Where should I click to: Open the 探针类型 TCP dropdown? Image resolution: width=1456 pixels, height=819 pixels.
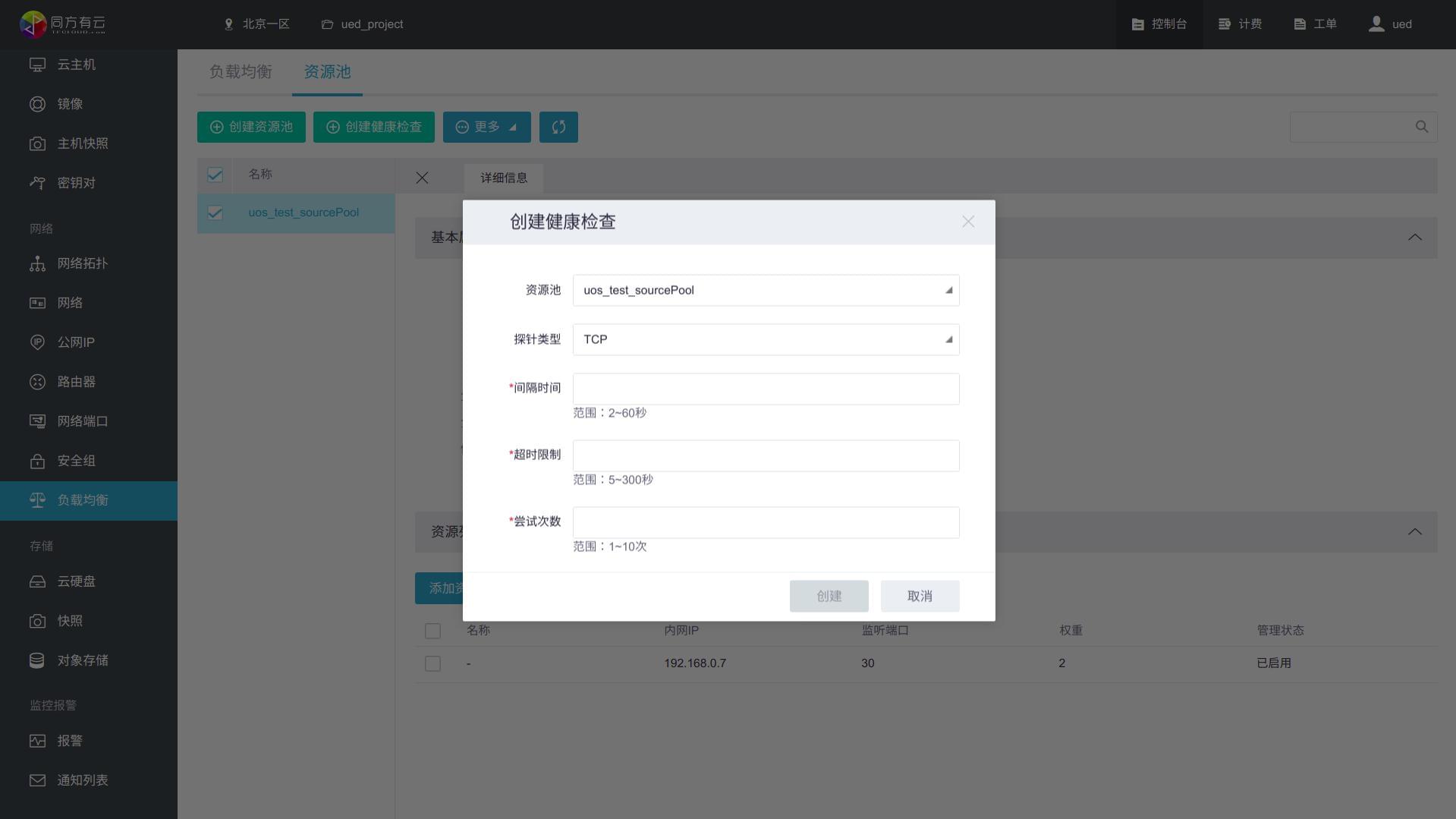(x=766, y=339)
